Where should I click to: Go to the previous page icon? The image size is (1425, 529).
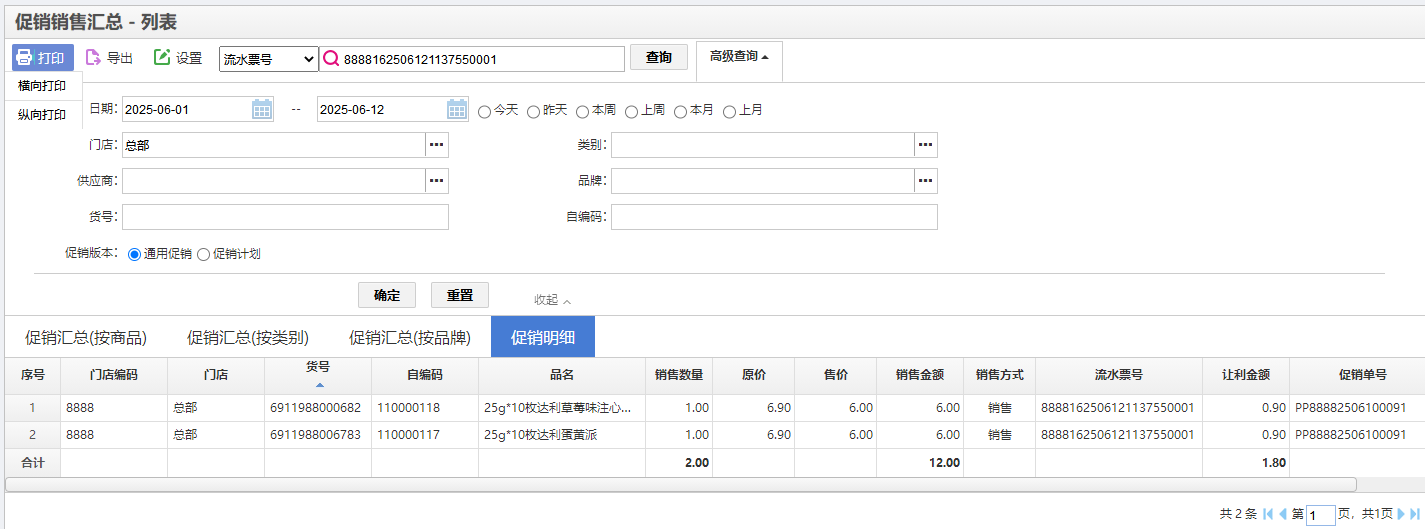[x=1282, y=514]
